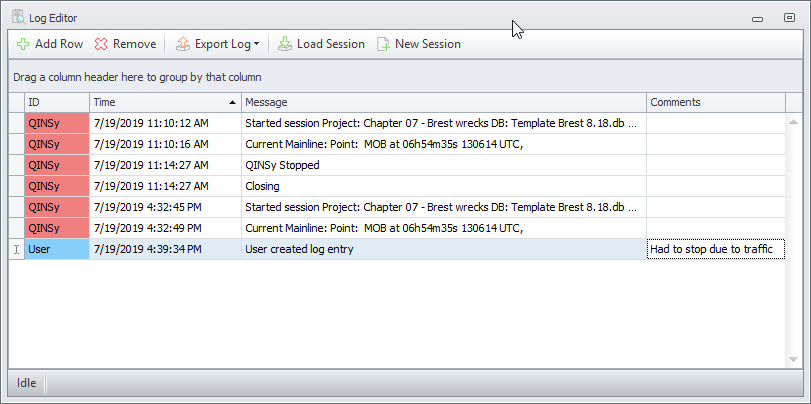Toggle Time column sort arrow
Image resolution: width=811 pixels, height=404 pixels.
(x=233, y=103)
